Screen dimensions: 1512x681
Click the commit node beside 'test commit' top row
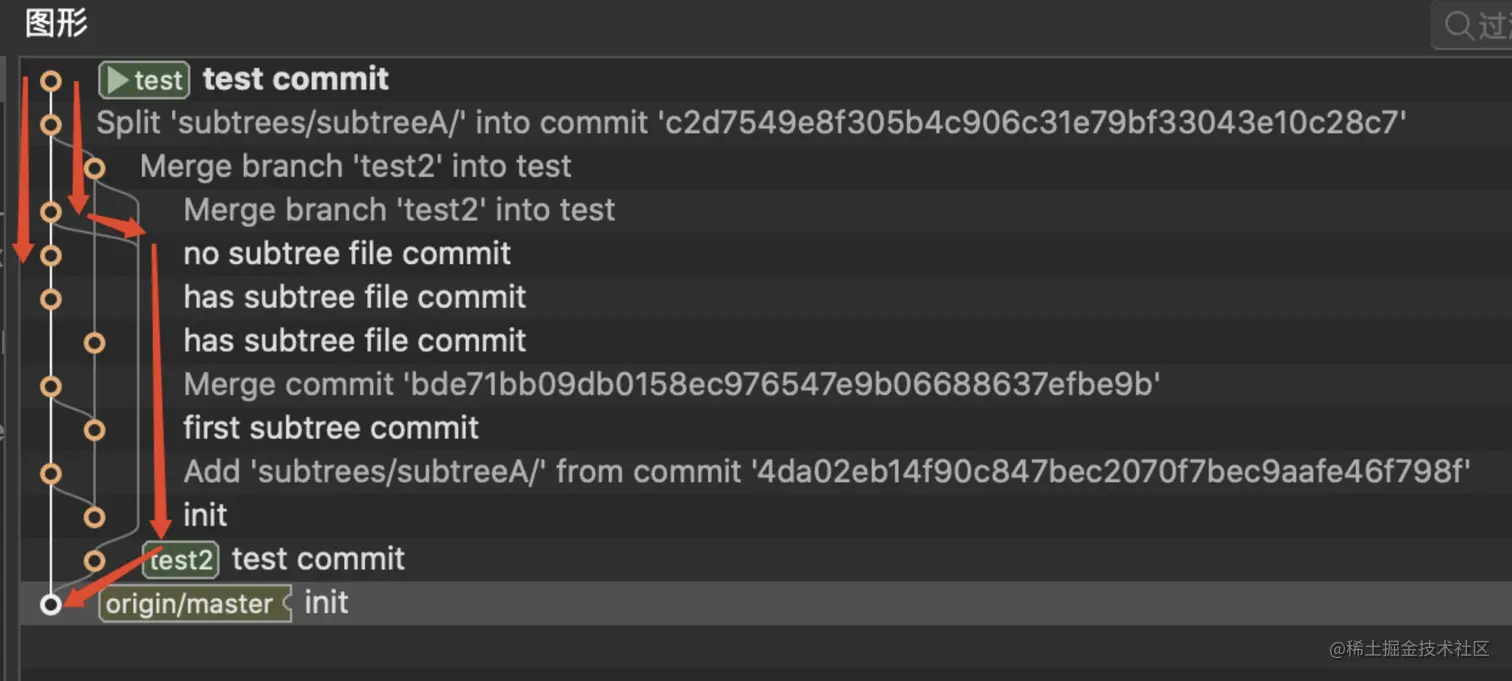pyautogui.click(x=51, y=80)
